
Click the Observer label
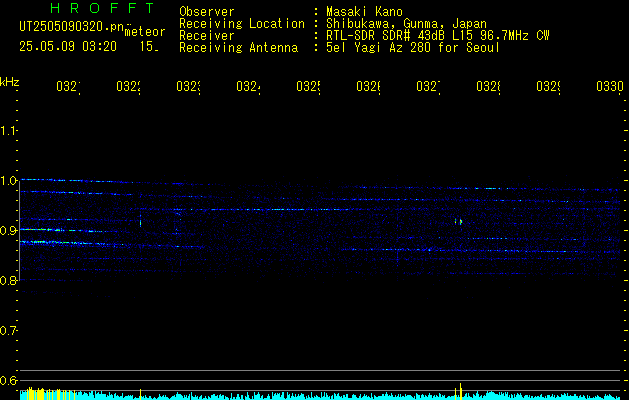click(207, 12)
